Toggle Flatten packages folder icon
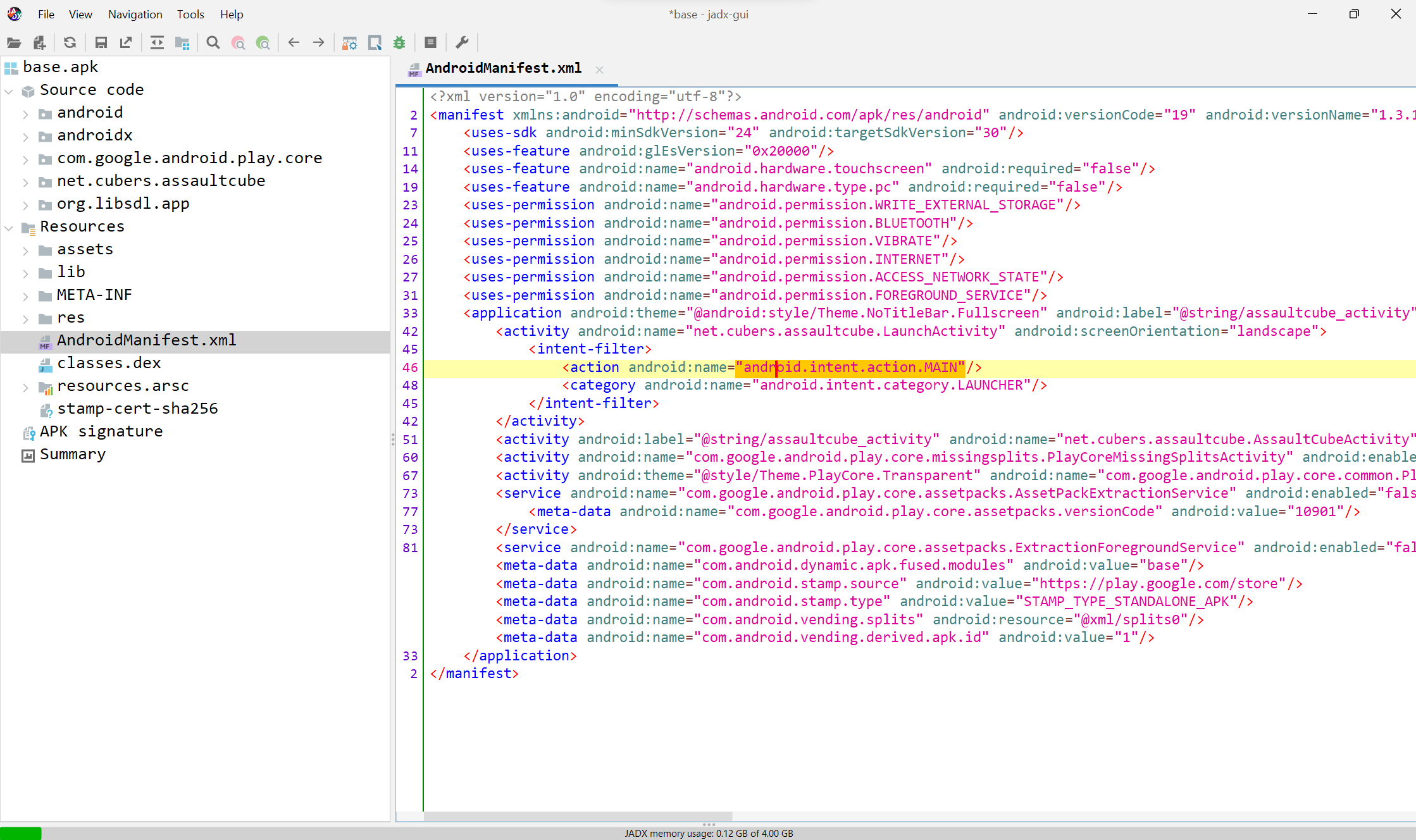Screen dimensions: 1416x840 pyautogui.click(x=182, y=43)
